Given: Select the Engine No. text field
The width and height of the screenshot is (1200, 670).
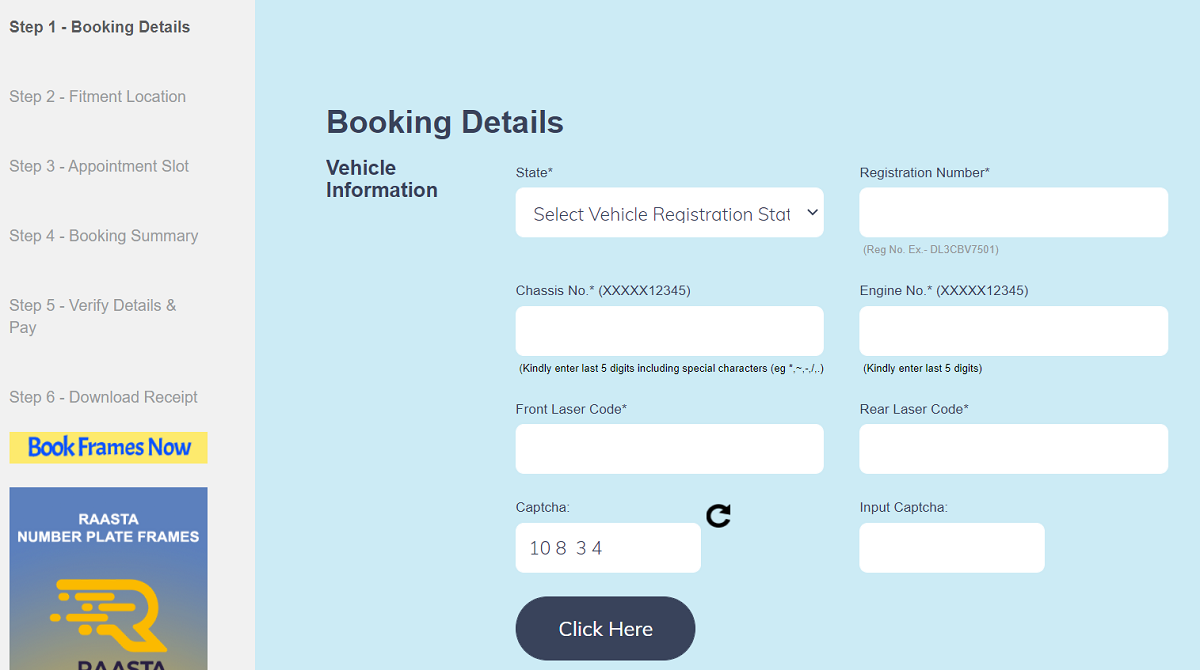Looking at the screenshot, I should (x=1013, y=330).
